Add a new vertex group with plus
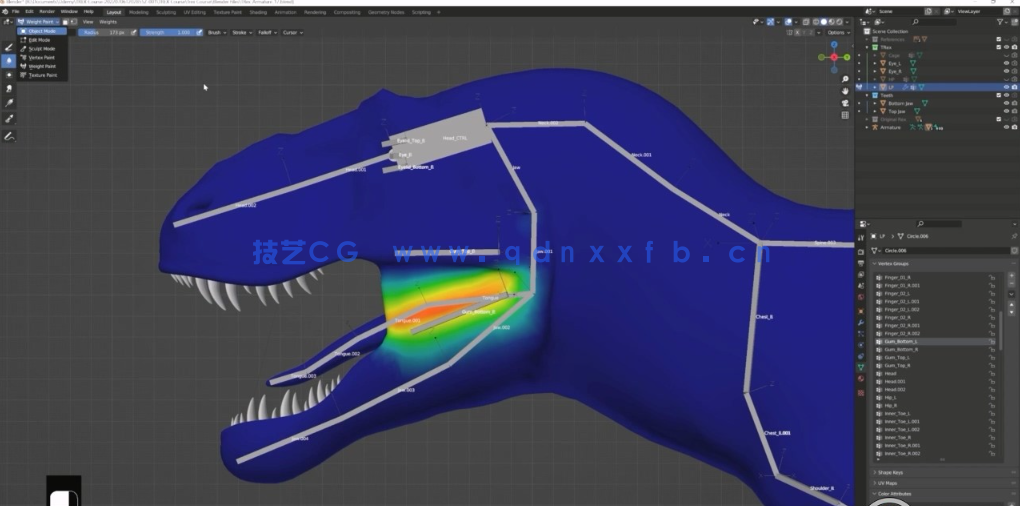 point(1012,276)
